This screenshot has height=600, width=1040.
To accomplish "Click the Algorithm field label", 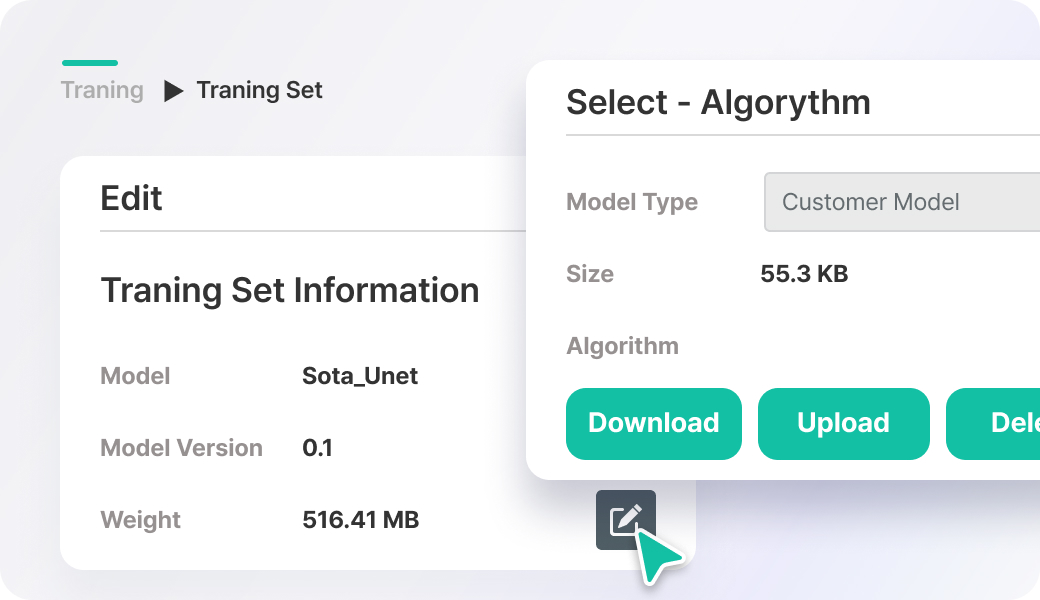I will (x=622, y=346).
